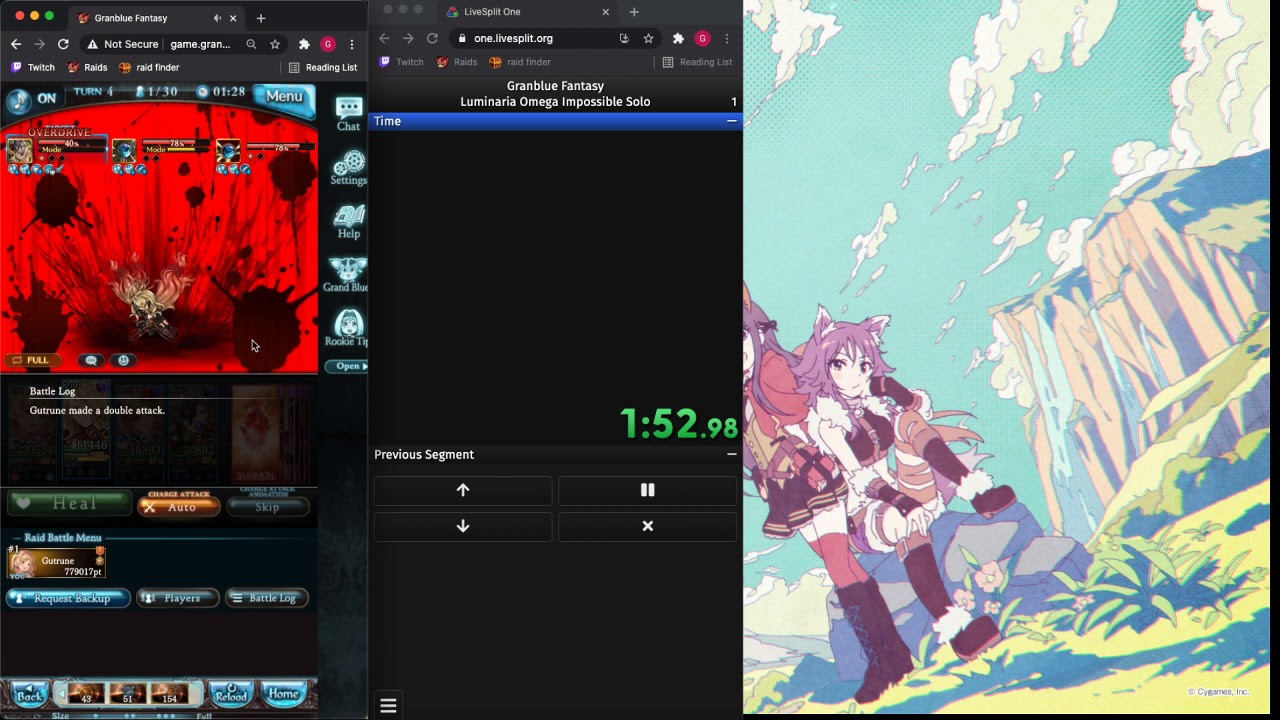This screenshot has width=1280, height=720.
Task: Open the Players list button
Action: [x=177, y=598]
